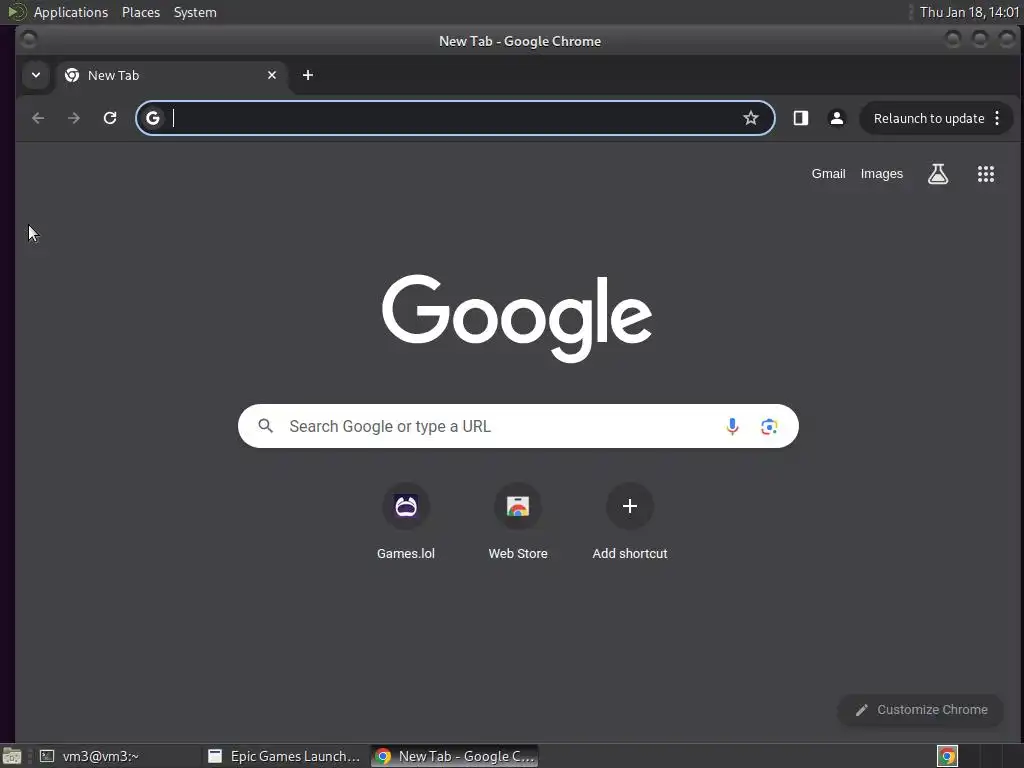Open a new tab with the plus button
1024x768 pixels.
coord(308,75)
